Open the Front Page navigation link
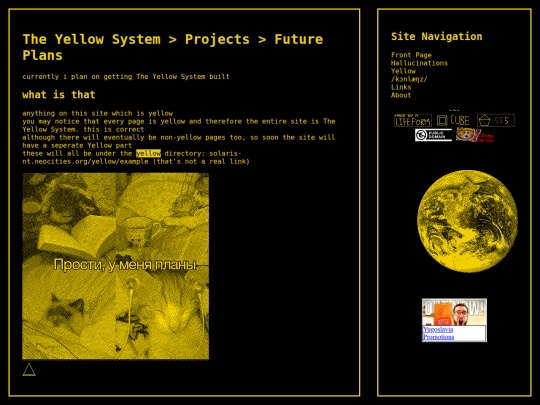The image size is (540, 405). pyautogui.click(x=411, y=55)
